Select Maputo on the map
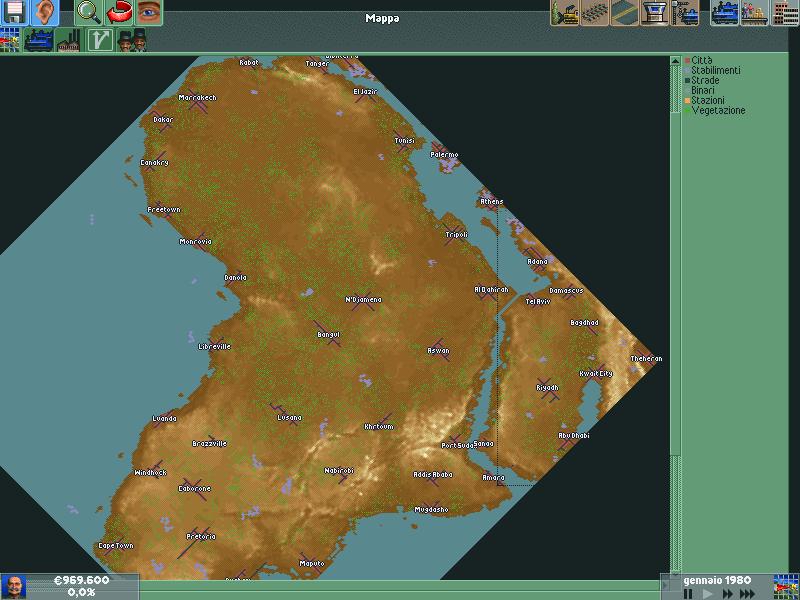The image size is (800, 600). (312, 564)
